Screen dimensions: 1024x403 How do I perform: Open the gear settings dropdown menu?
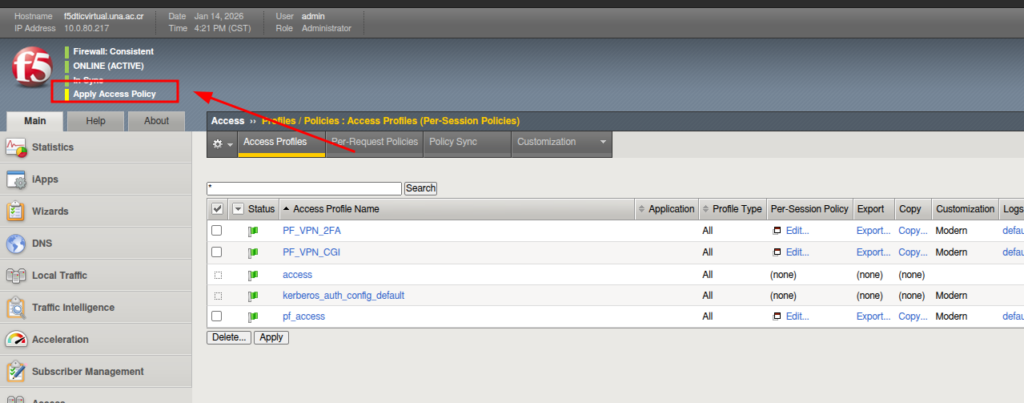(222, 143)
